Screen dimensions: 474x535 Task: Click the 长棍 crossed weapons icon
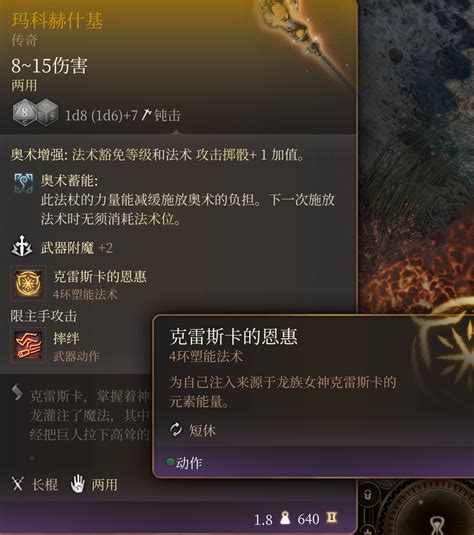point(18,483)
